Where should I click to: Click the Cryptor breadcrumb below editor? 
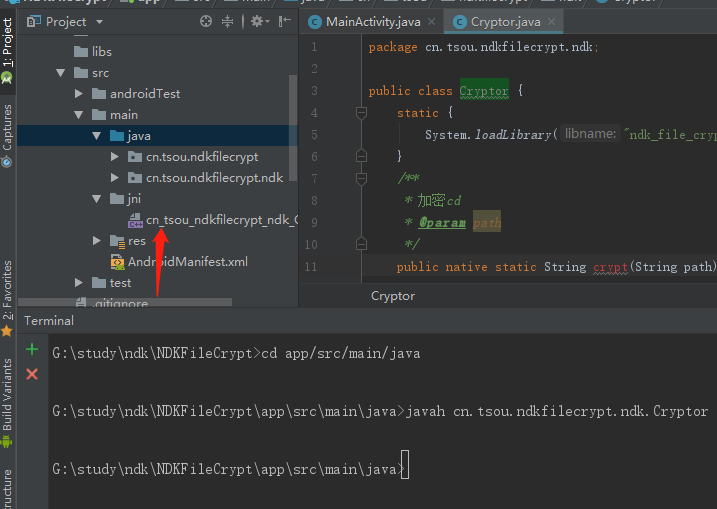[393, 296]
